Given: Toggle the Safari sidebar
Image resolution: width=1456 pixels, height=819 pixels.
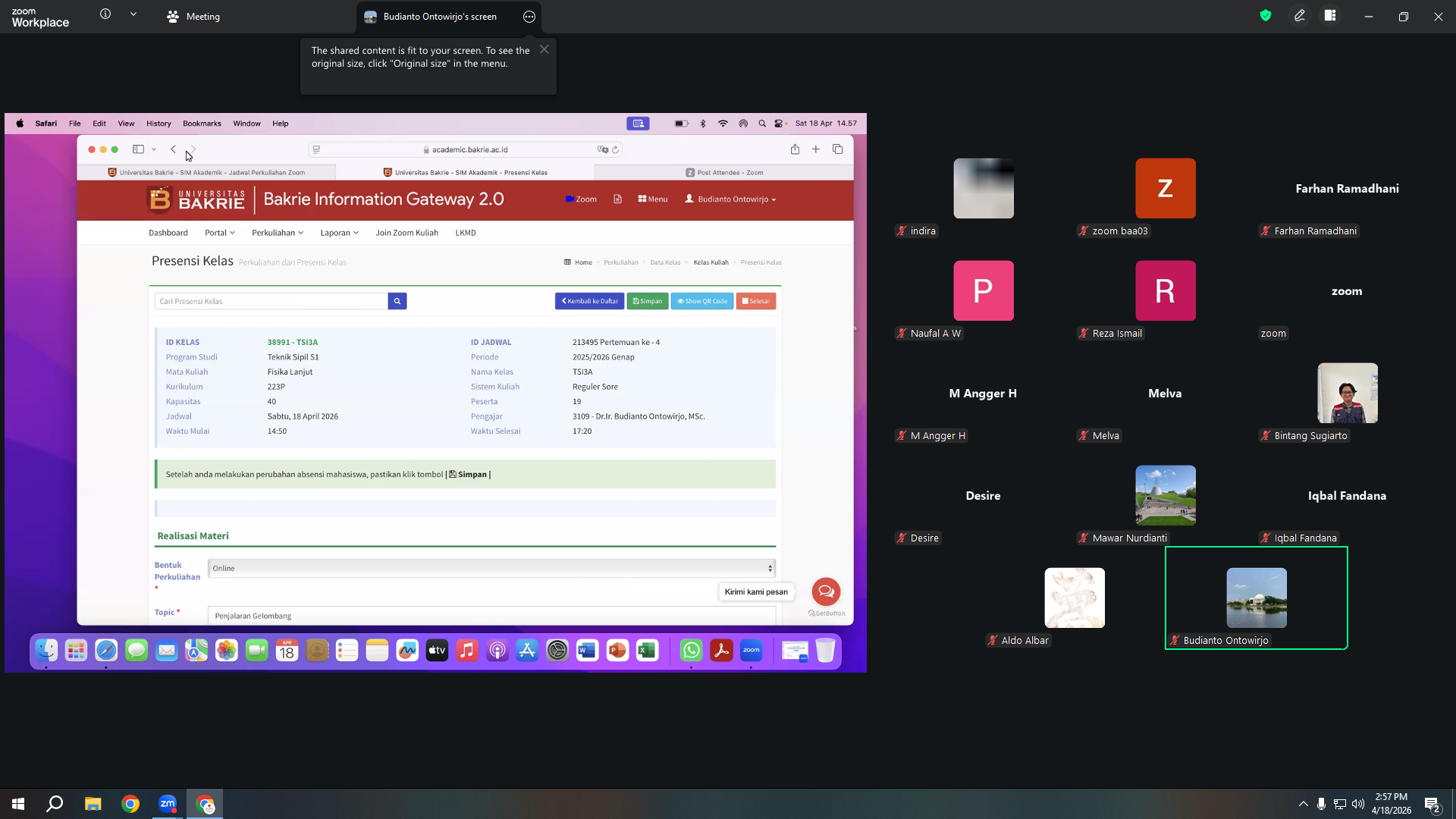Looking at the screenshot, I should click(x=138, y=149).
